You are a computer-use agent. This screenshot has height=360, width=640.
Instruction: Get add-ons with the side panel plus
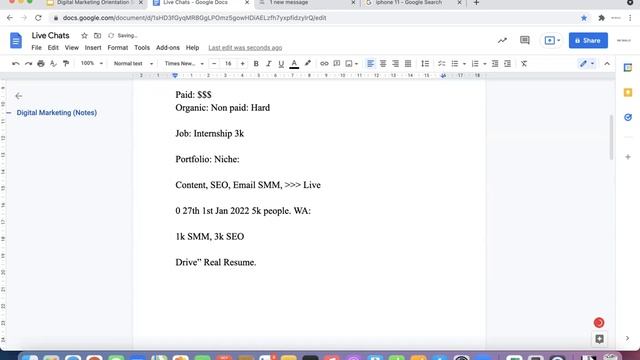(628, 157)
